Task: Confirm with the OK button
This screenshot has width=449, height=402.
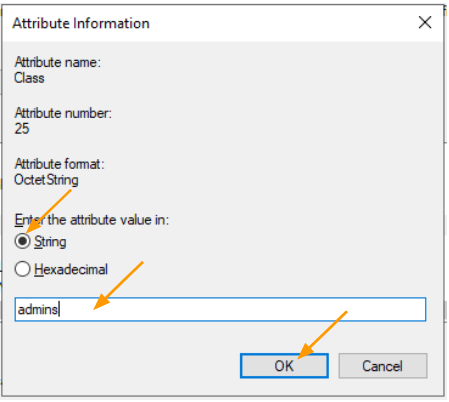Action: click(x=284, y=366)
